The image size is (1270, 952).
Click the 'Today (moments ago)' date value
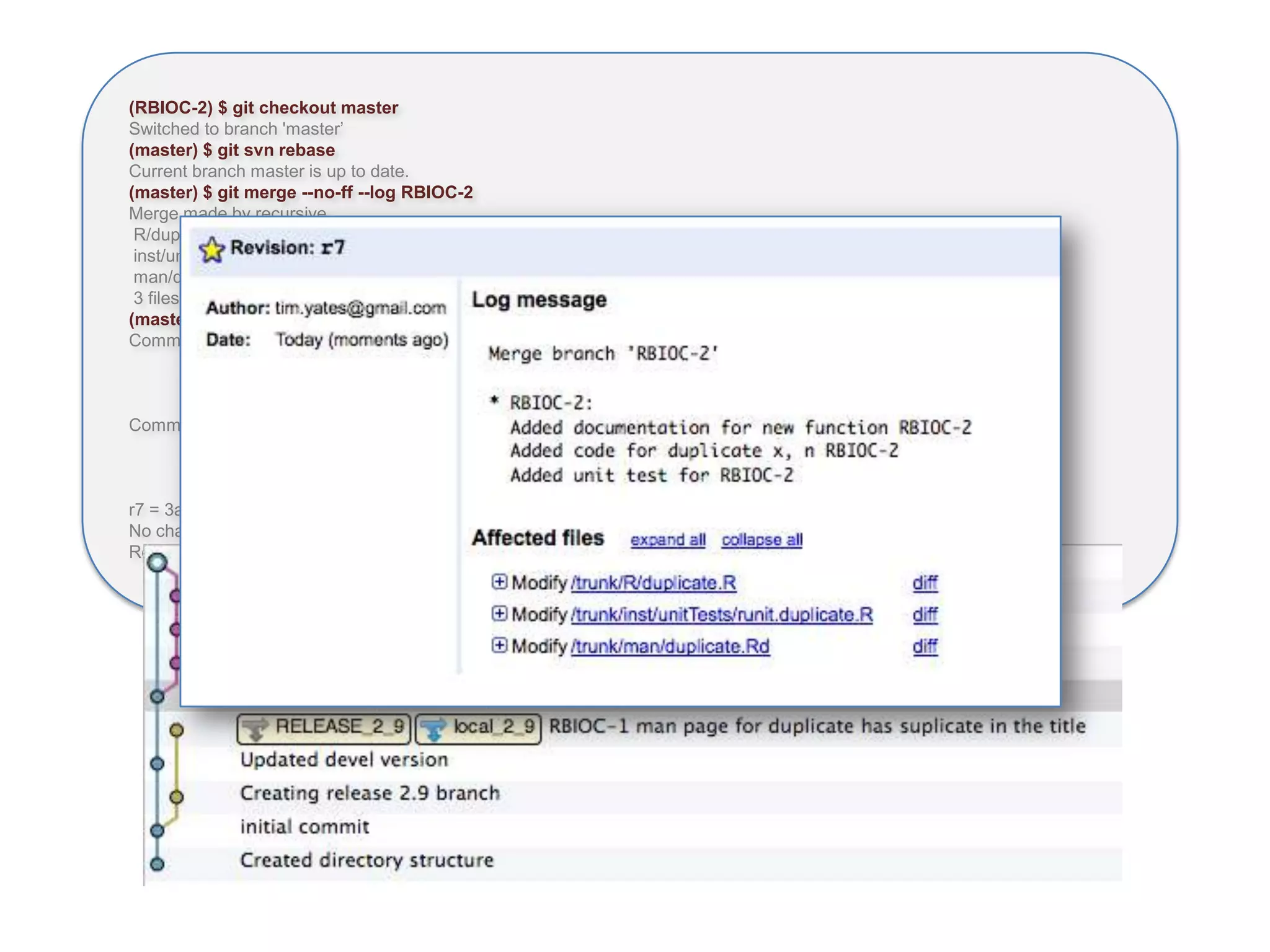click(x=362, y=340)
